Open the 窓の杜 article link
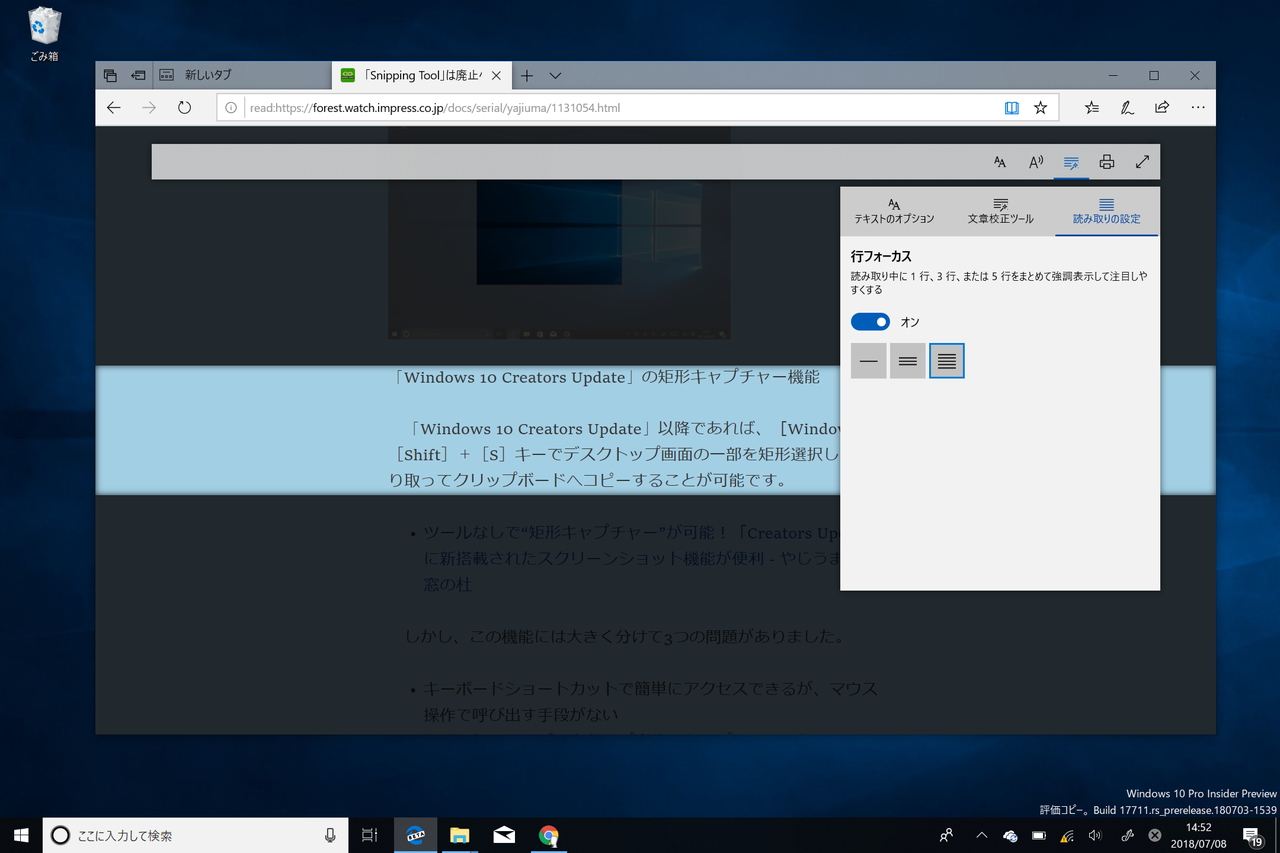The image size is (1280, 853). (x=446, y=584)
